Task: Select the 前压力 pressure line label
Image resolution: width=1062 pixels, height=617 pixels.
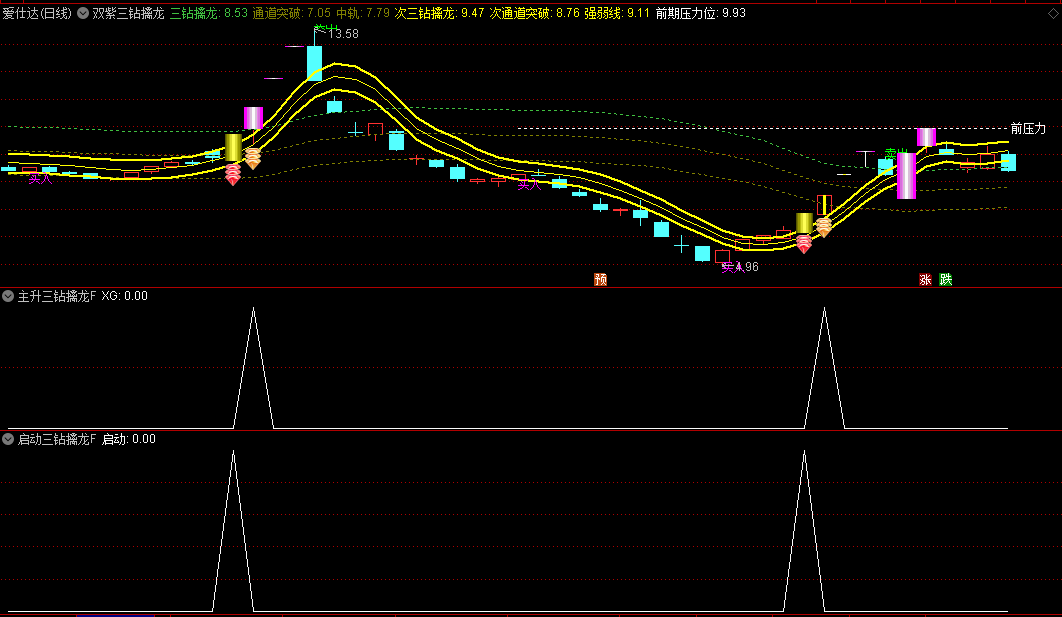Action: 1027,129
